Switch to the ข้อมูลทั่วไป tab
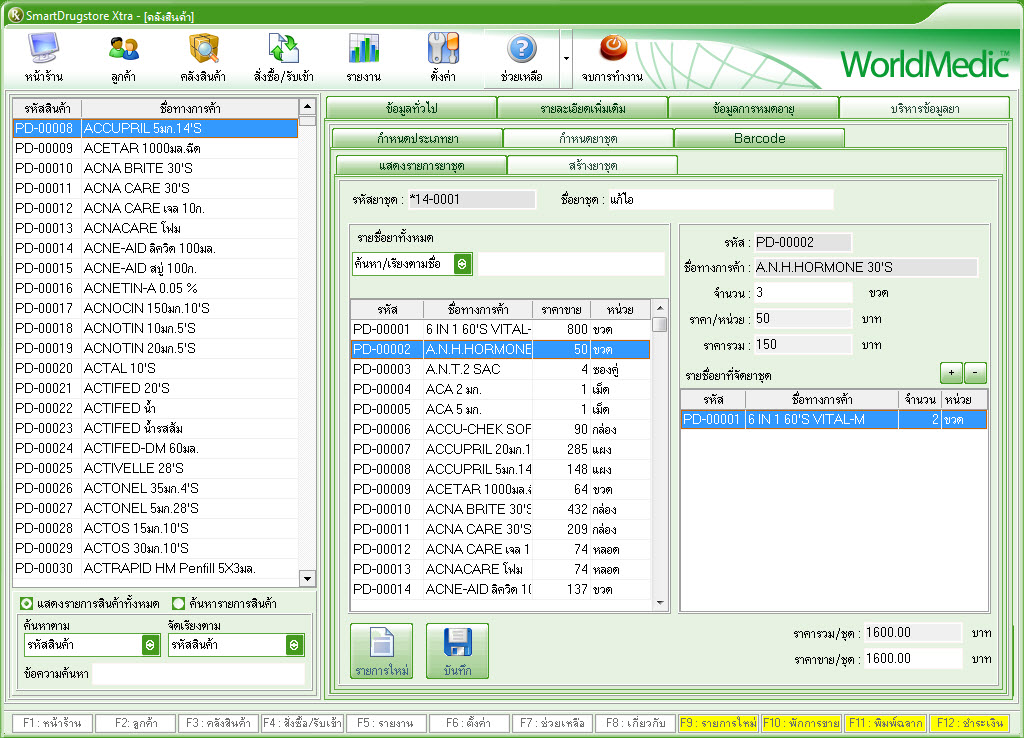The height and width of the screenshot is (738, 1024). click(x=411, y=108)
